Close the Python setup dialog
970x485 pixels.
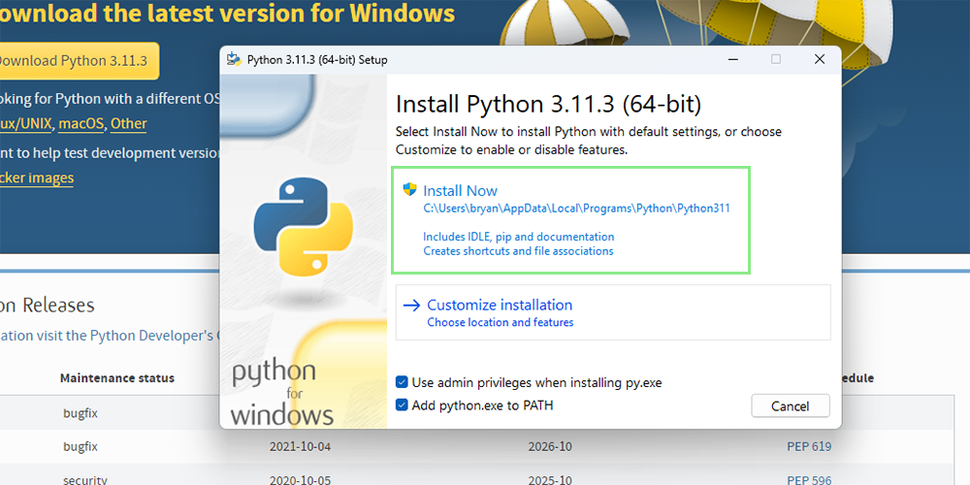pyautogui.click(x=820, y=60)
